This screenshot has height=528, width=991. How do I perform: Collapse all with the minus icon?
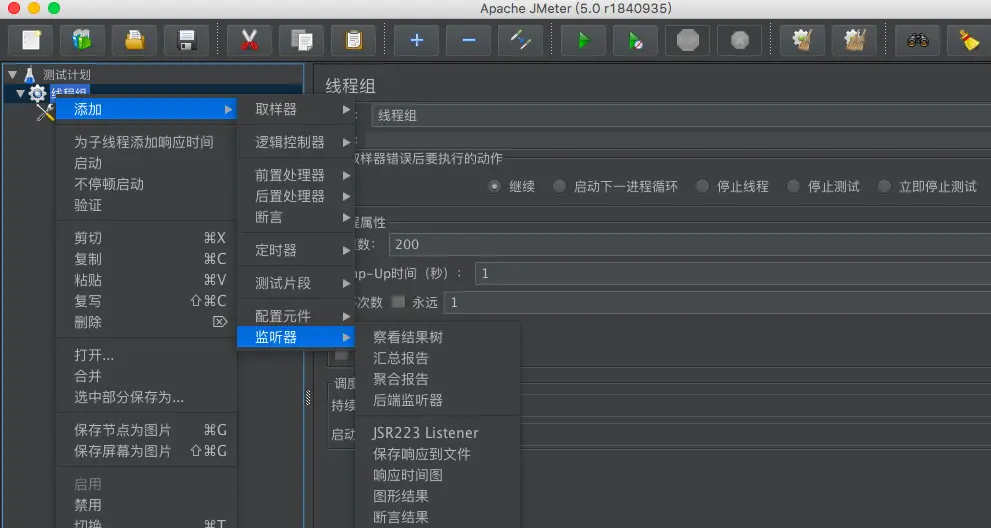tap(468, 40)
